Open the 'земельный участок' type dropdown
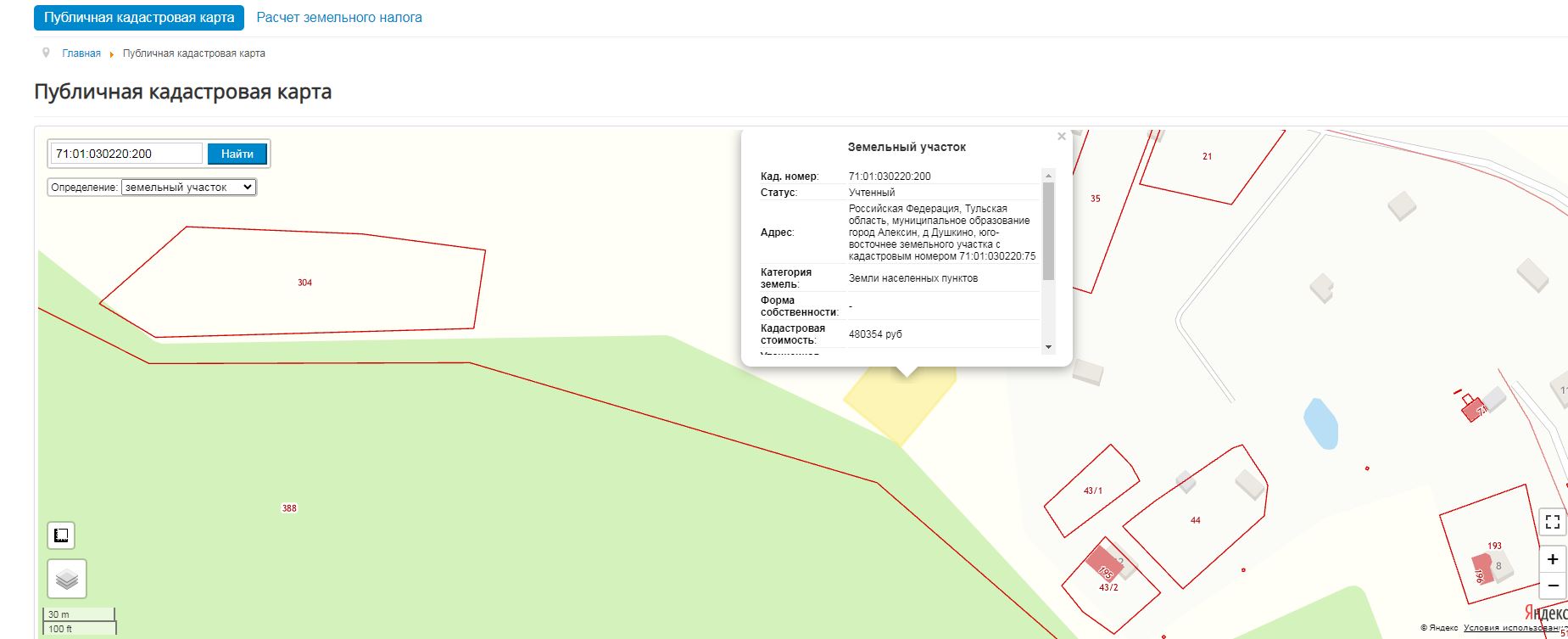The height and width of the screenshot is (639, 1568). pos(188,188)
